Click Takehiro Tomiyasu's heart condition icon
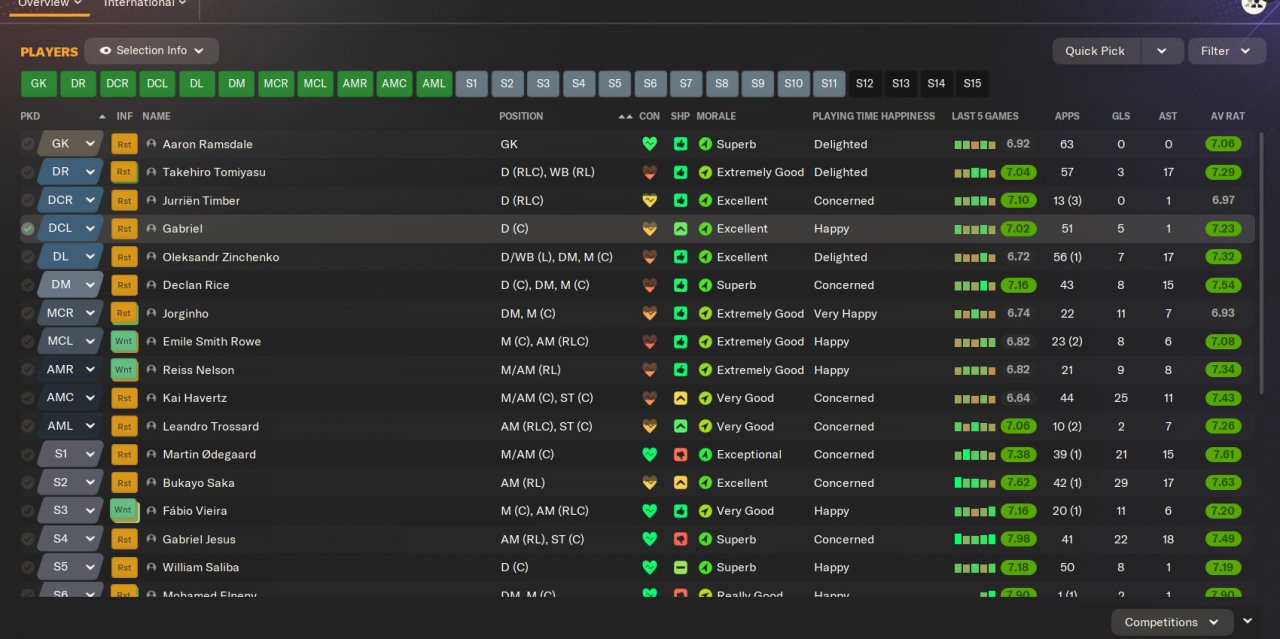 (650, 172)
